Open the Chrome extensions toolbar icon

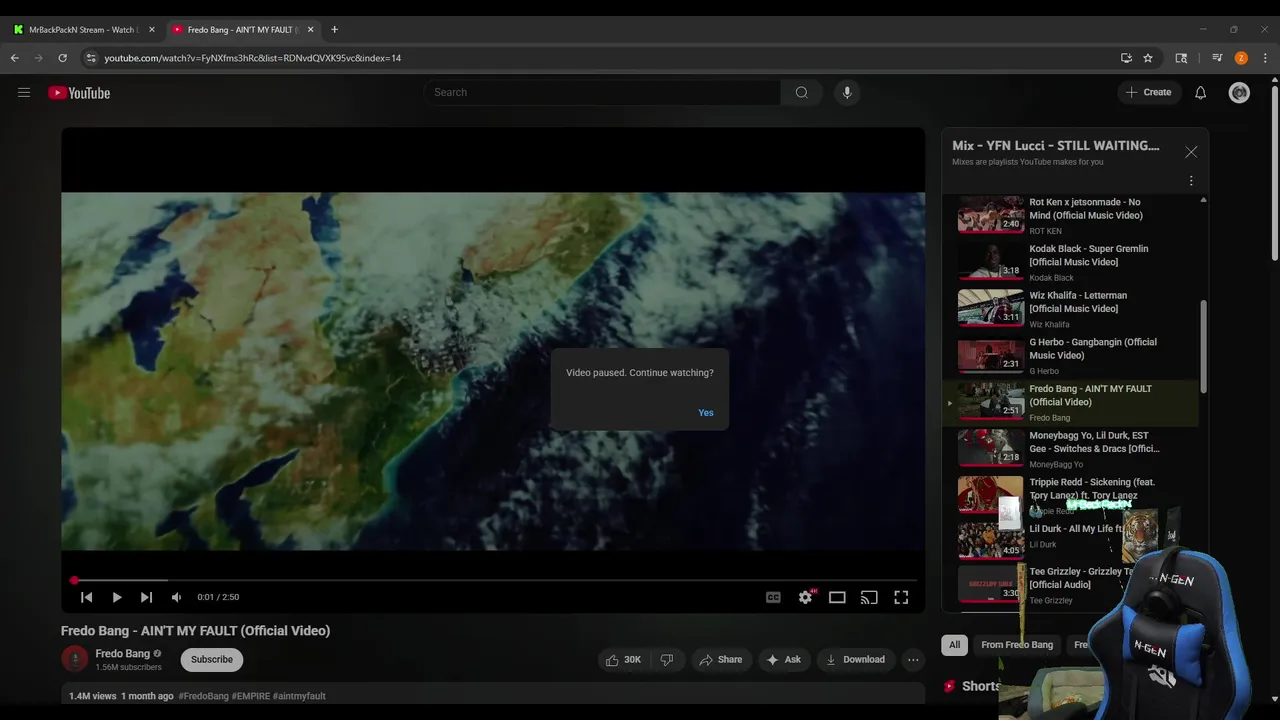(x=1181, y=58)
